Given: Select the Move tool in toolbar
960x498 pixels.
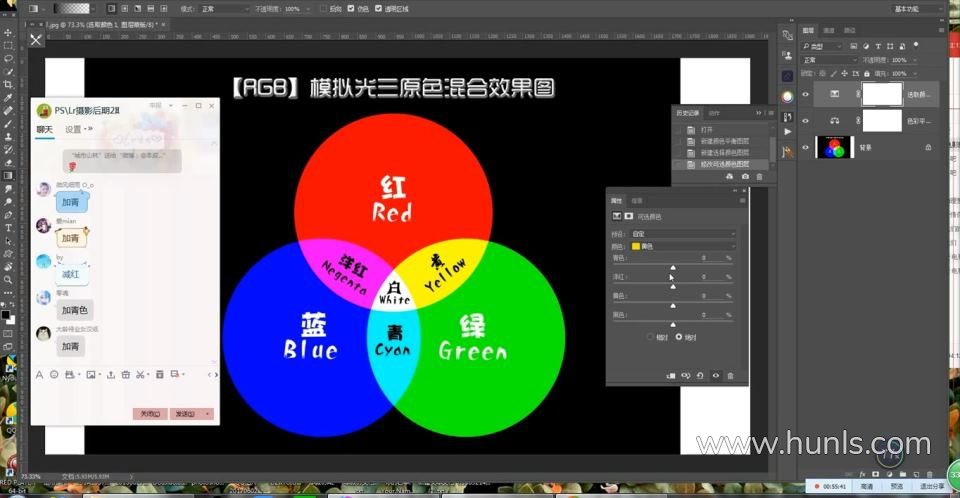Looking at the screenshot, I should (8, 32).
